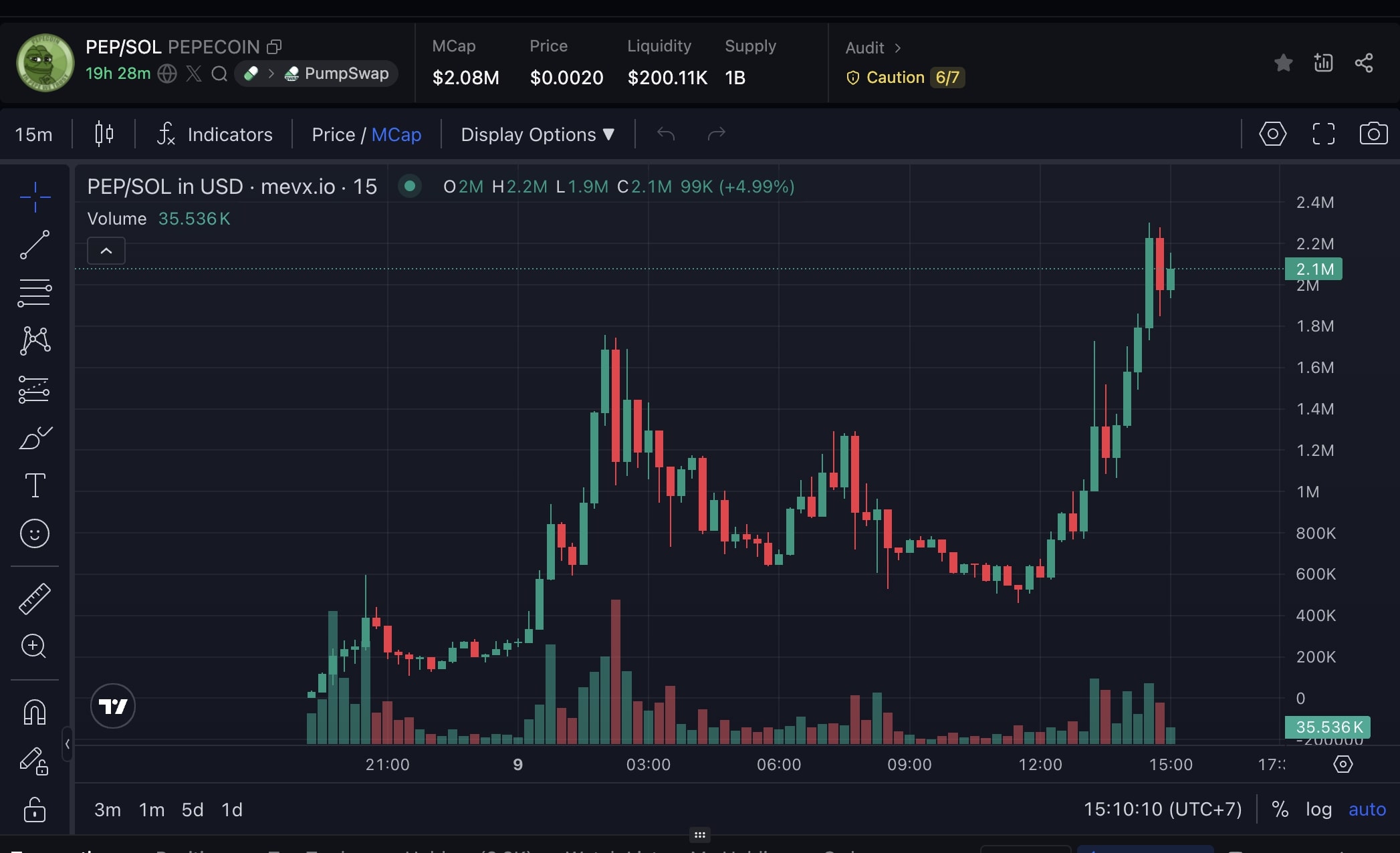Enter fullscreen chart mode

click(1323, 134)
